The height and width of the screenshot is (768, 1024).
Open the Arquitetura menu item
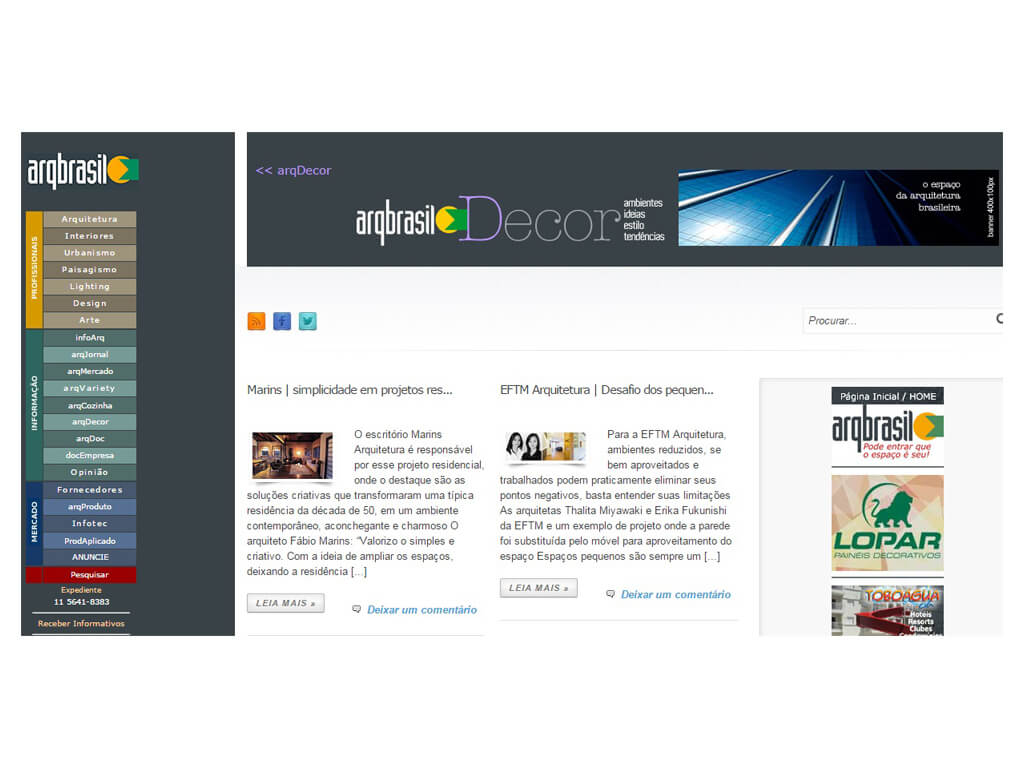pyautogui.click(x=89, y=219)
